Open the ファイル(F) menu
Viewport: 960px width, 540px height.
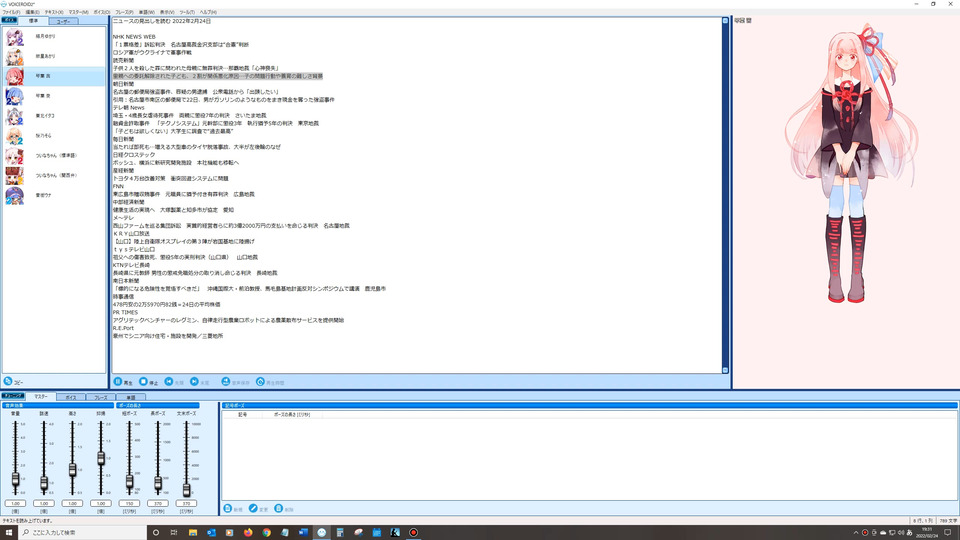click(x=11, y=12)
